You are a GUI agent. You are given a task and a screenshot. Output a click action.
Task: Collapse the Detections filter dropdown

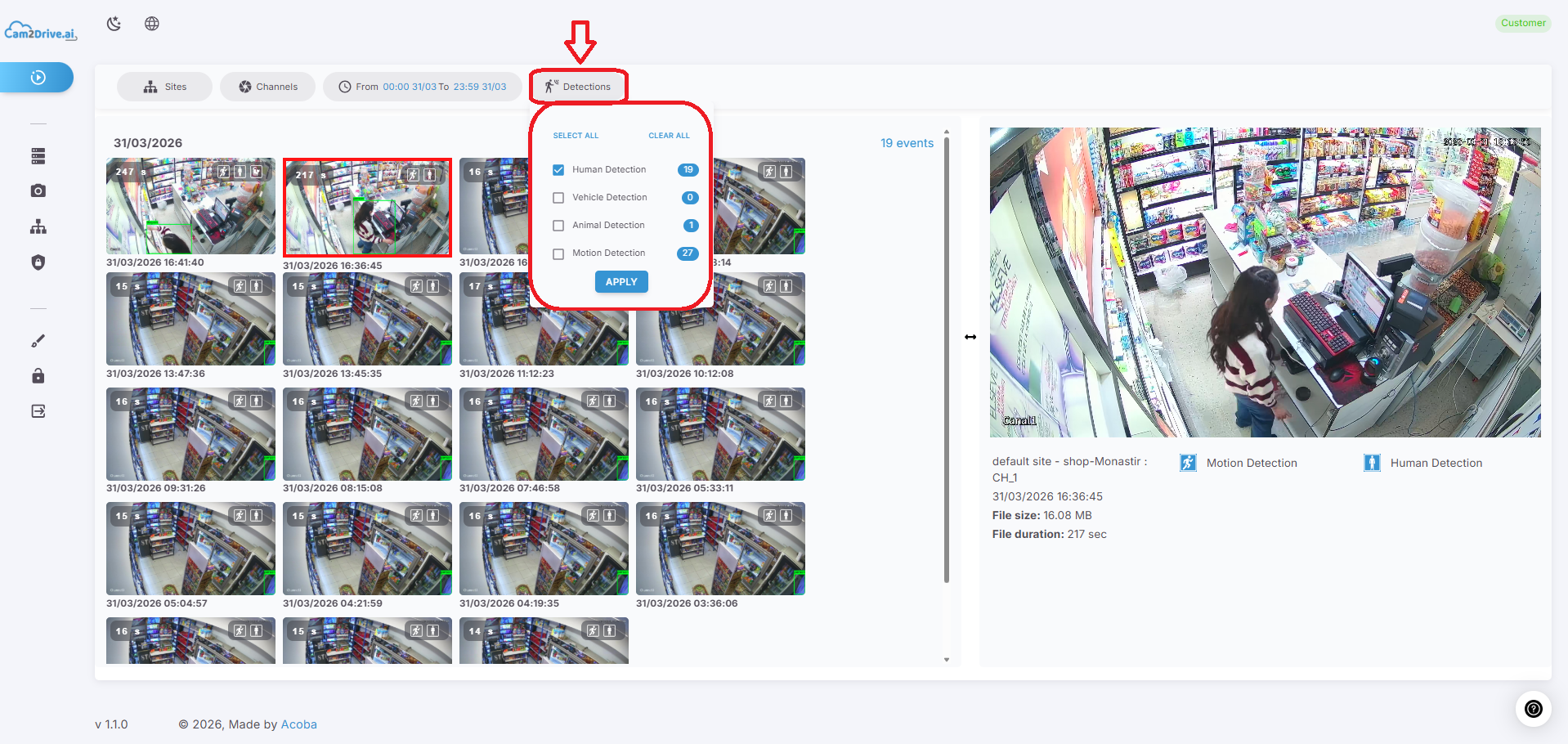pyautogui.click(x=579, y=87)
